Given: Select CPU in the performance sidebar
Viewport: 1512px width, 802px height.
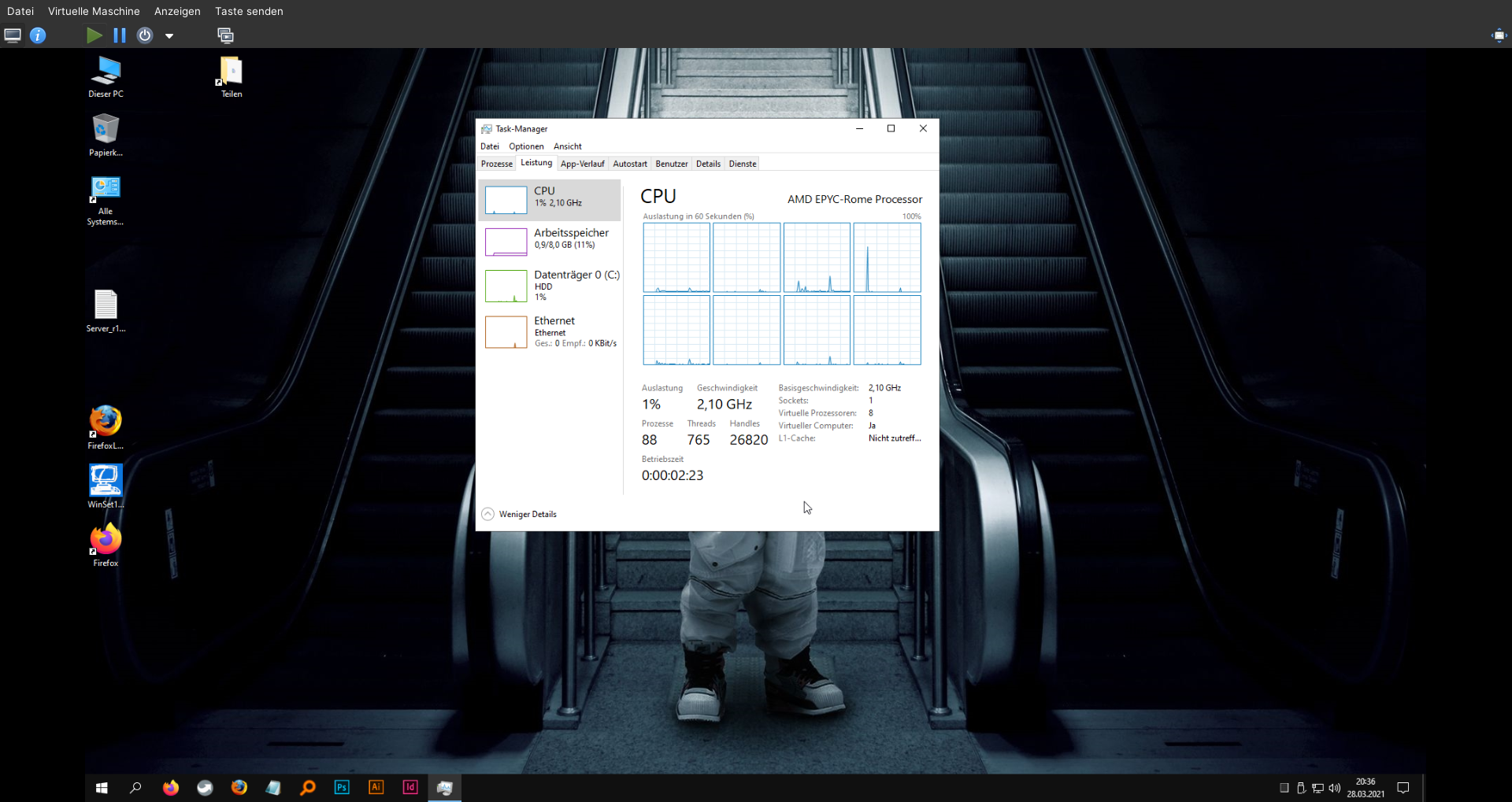Looking at the screenshot, I should click(550, 200).
